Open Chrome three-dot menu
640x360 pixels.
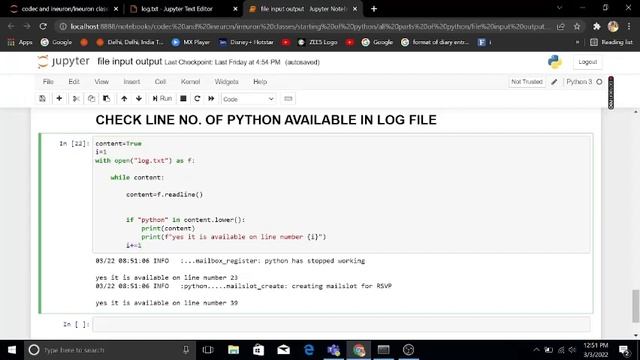tap(629, 27)
